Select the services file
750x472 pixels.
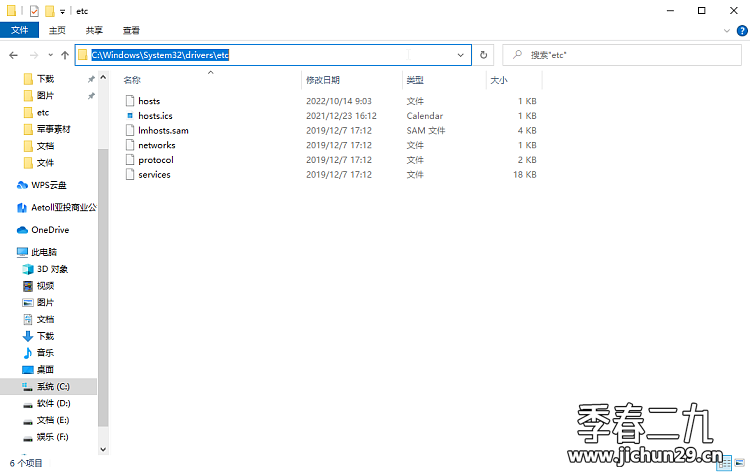point(154,175)
